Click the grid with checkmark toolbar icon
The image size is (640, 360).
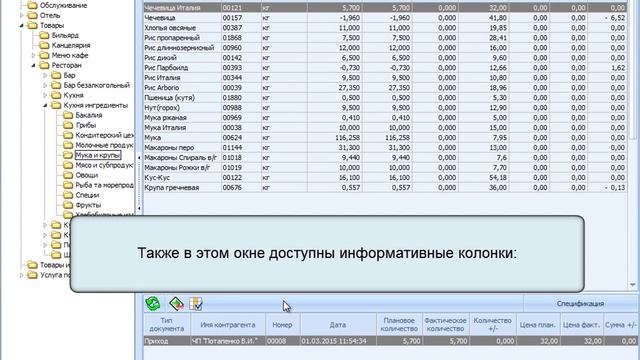(x=196, y=303)
